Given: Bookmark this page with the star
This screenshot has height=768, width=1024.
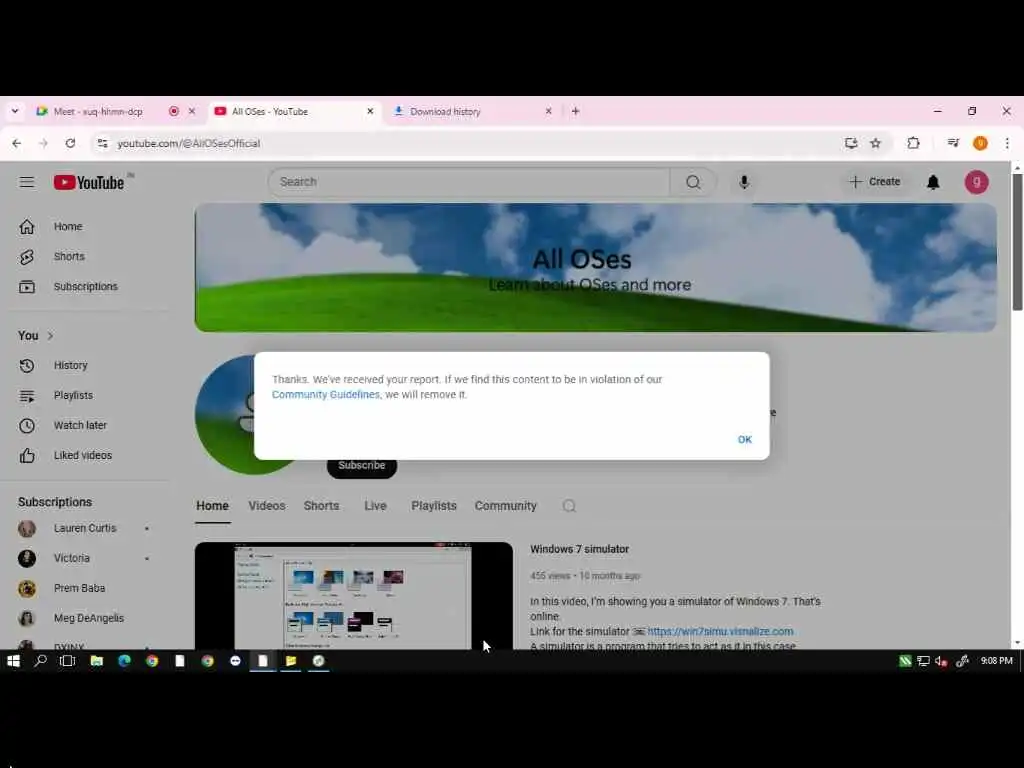Looking at the screenshot, I should pos(876,143).
